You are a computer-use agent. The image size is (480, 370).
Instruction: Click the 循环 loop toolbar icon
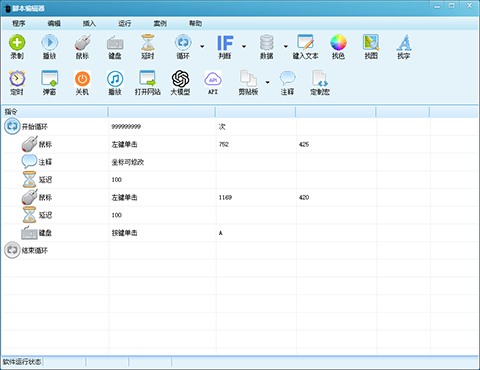click(183, 43)
